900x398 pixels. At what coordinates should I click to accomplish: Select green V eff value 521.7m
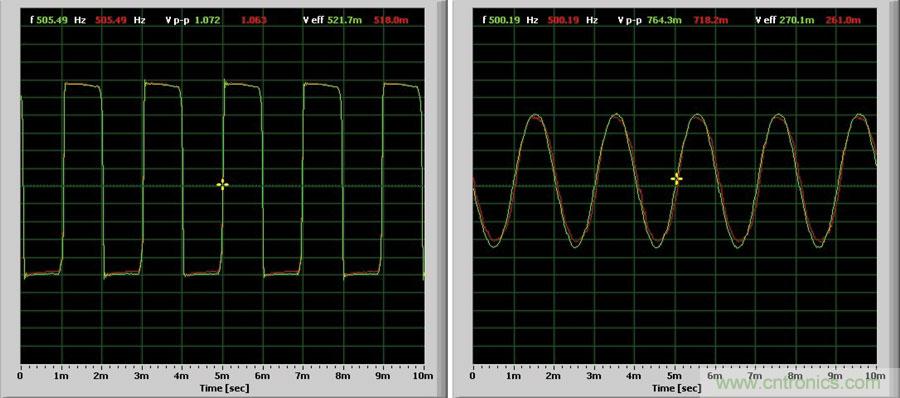342,20
